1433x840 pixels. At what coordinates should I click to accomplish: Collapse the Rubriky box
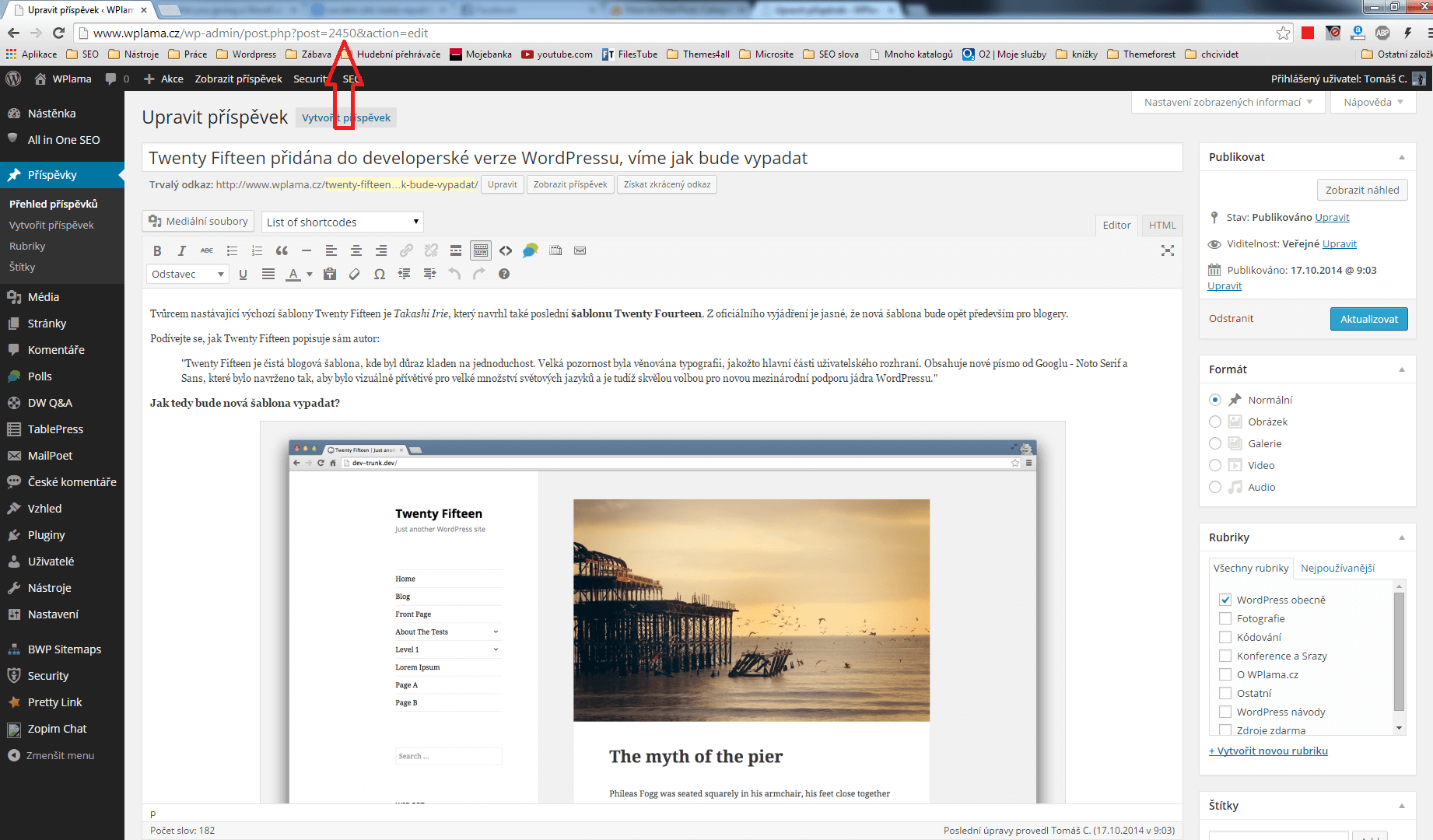point(1402,537)
